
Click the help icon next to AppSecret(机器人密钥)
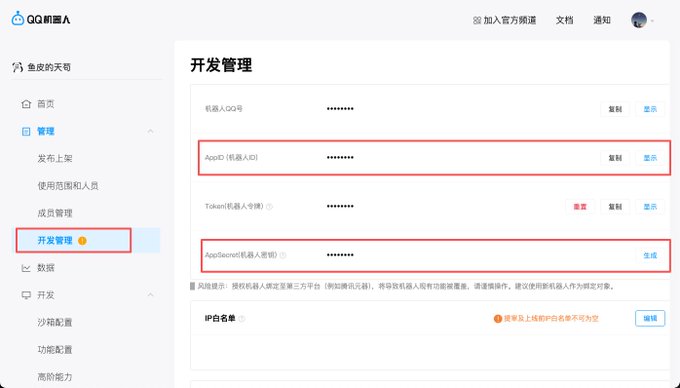pos(283,255)
